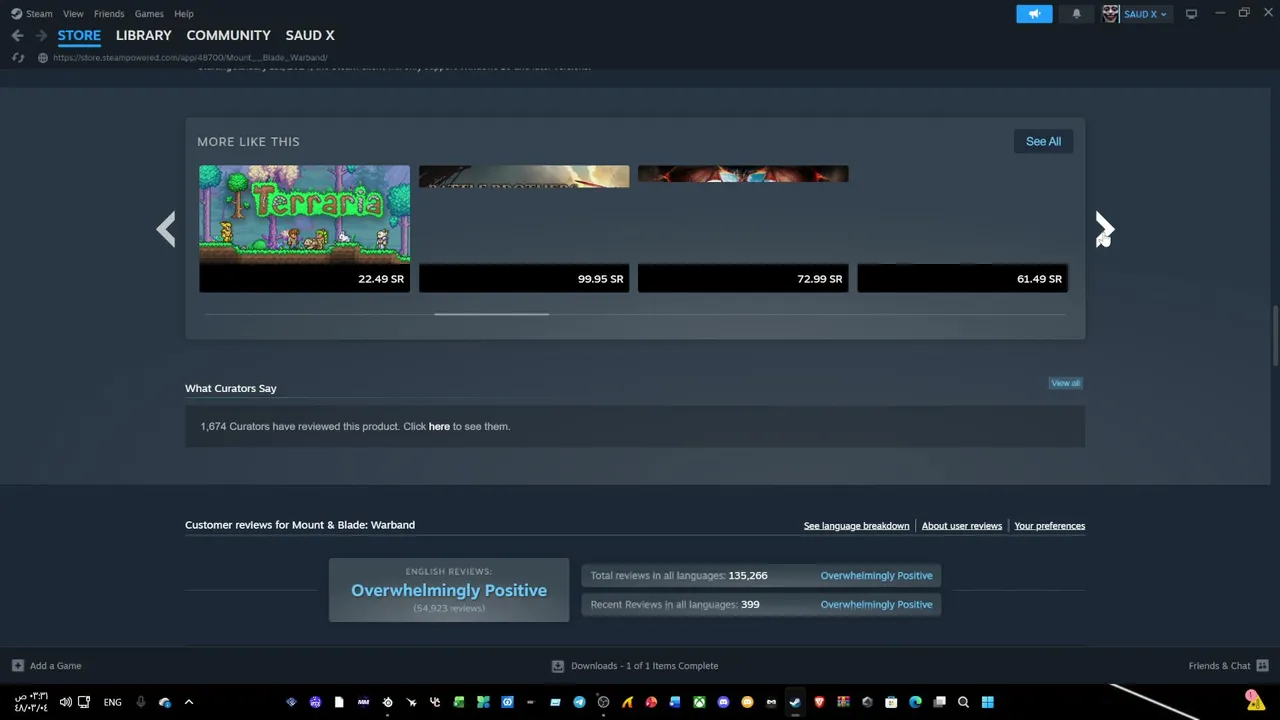The height and width of the screenshot is (720, 1280).
Task: Click the Windows Start button
Action: pyautogui.click(x=987, y=702)
